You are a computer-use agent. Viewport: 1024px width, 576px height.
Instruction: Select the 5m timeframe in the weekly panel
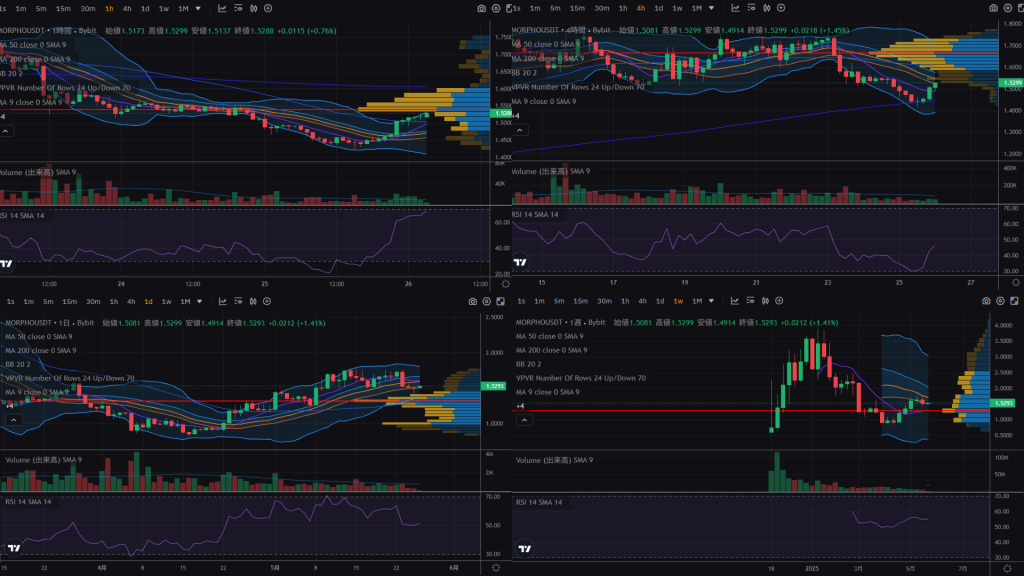[559, 300]
